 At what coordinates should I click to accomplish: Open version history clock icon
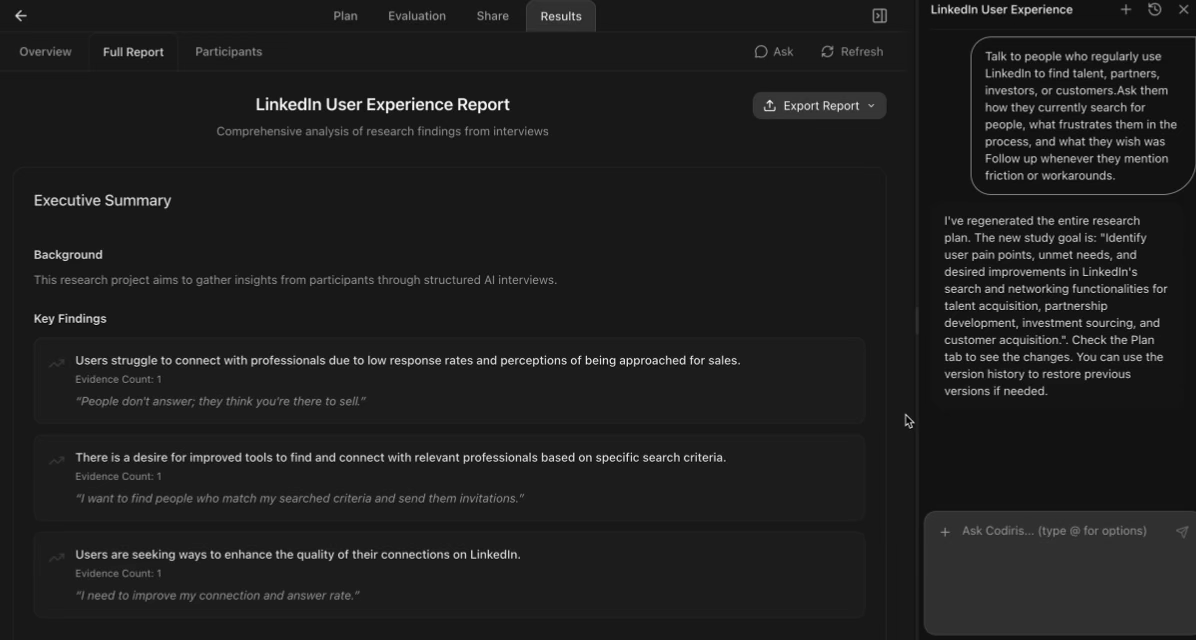[x=1154, y=9]
